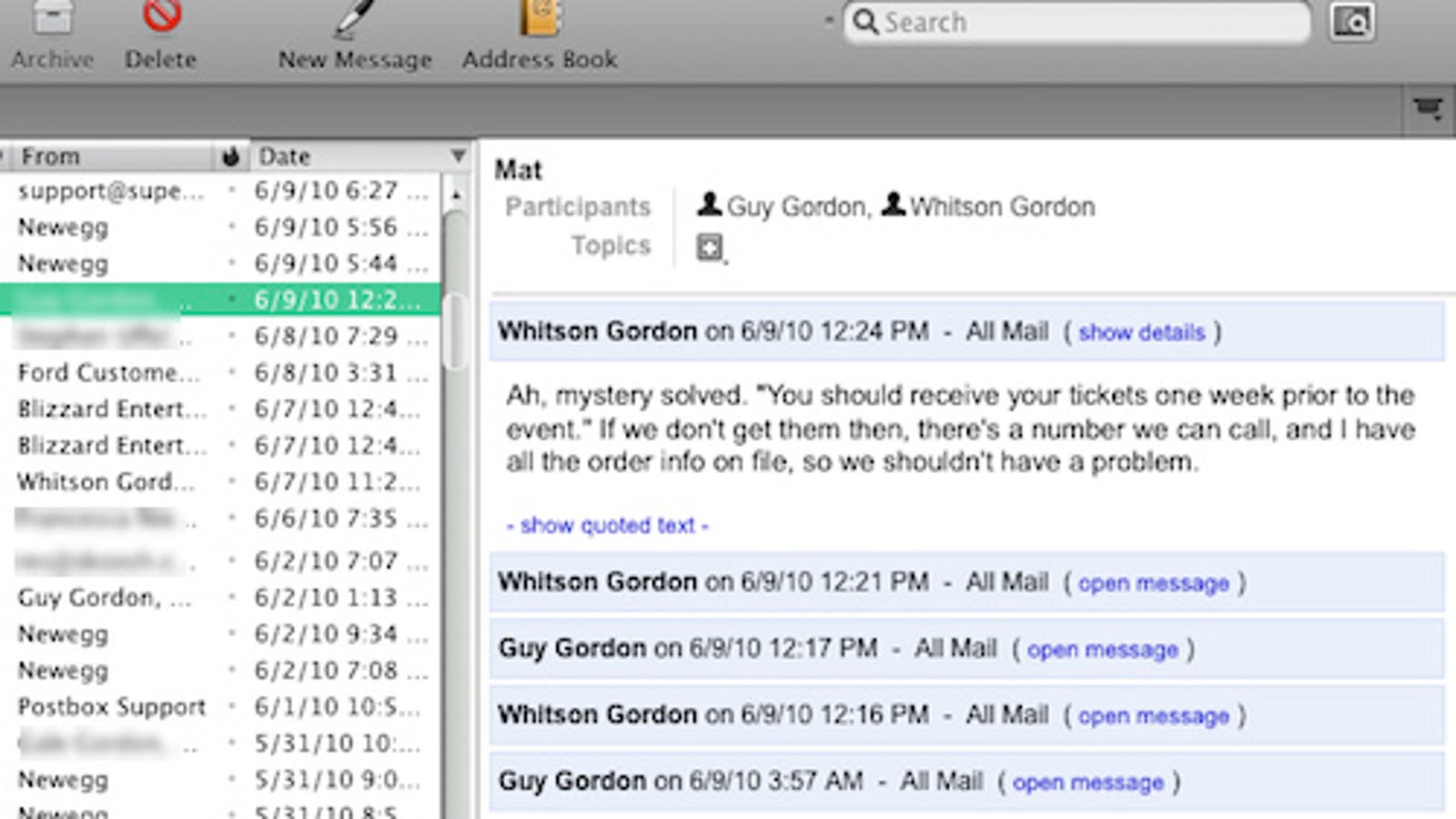1456x819 pixels.
Task: Click the Whitson Gordon participant name
Action: [1003, 207]
